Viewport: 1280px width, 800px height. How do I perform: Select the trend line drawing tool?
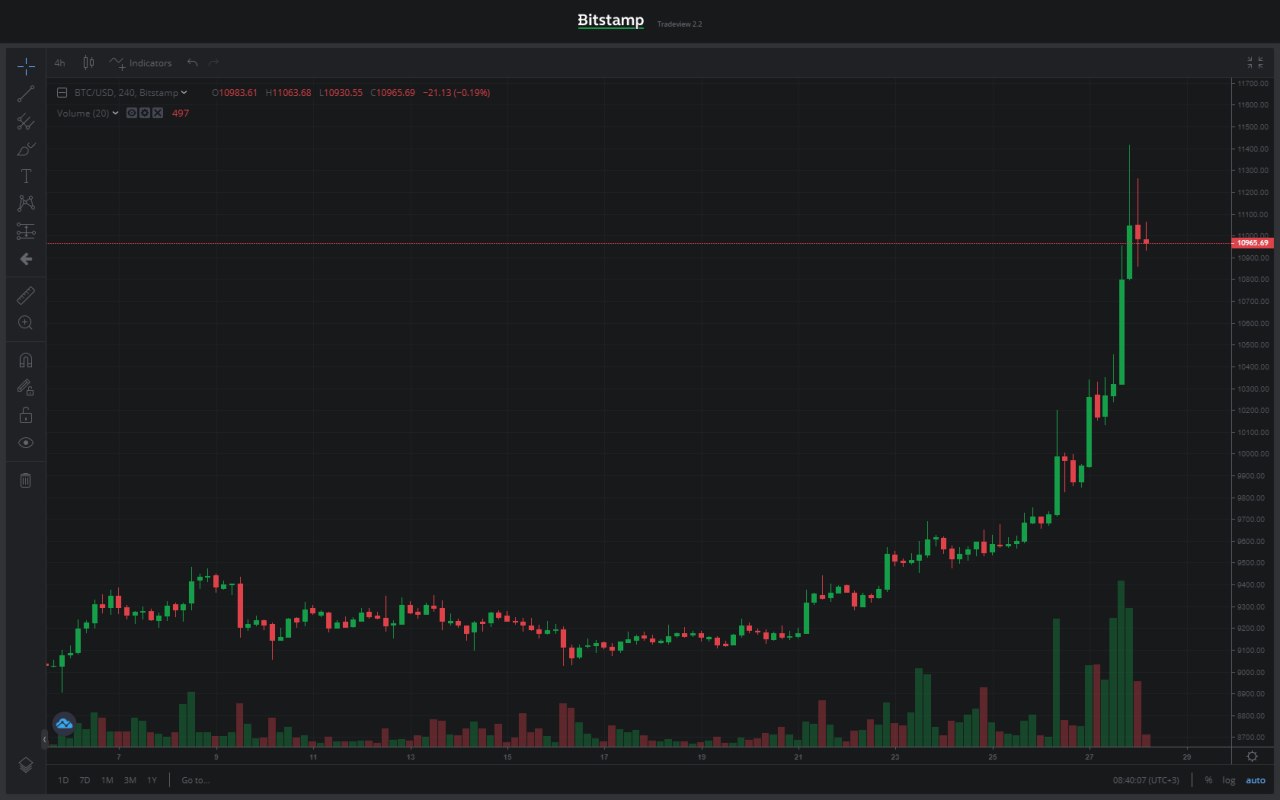coord(26,94)
